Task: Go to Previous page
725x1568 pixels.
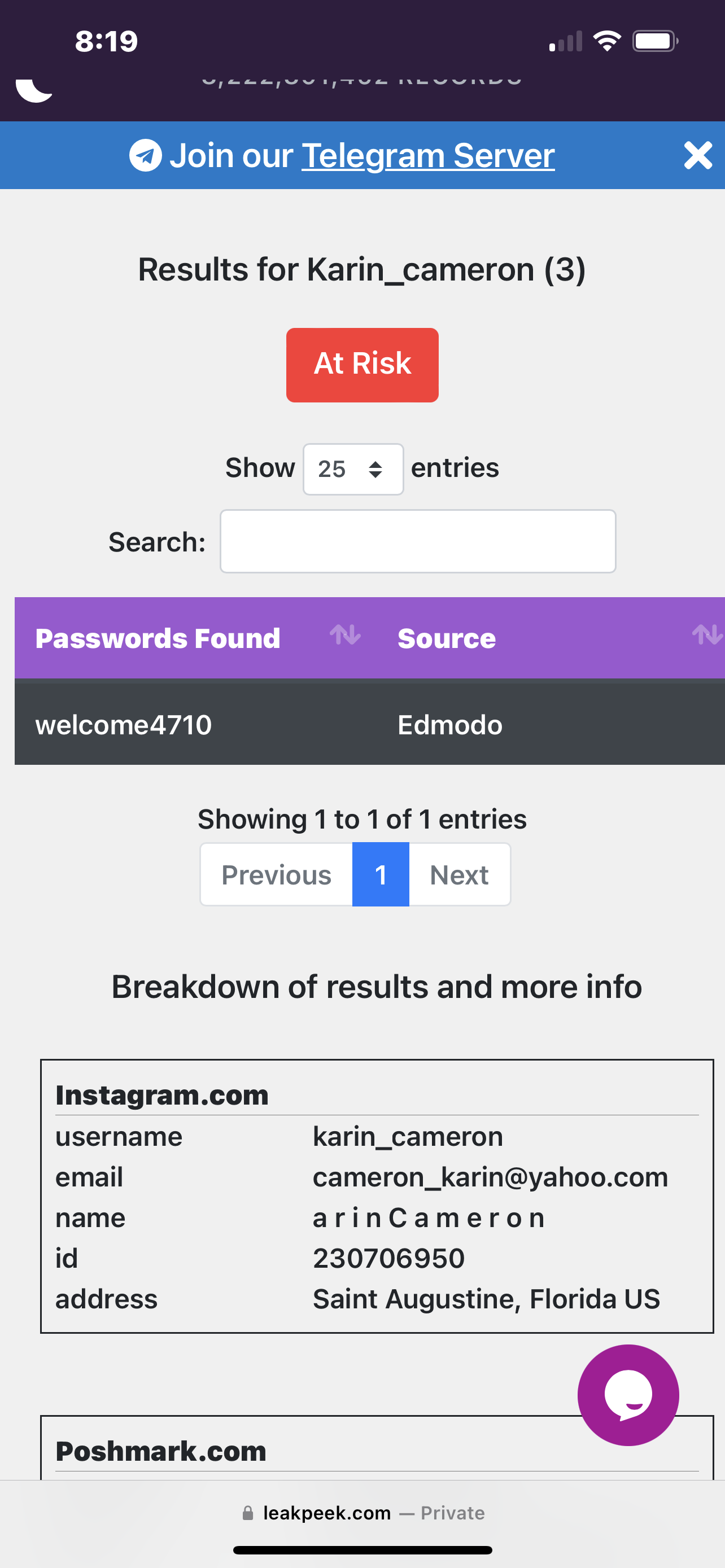Action: pos(276,875)
